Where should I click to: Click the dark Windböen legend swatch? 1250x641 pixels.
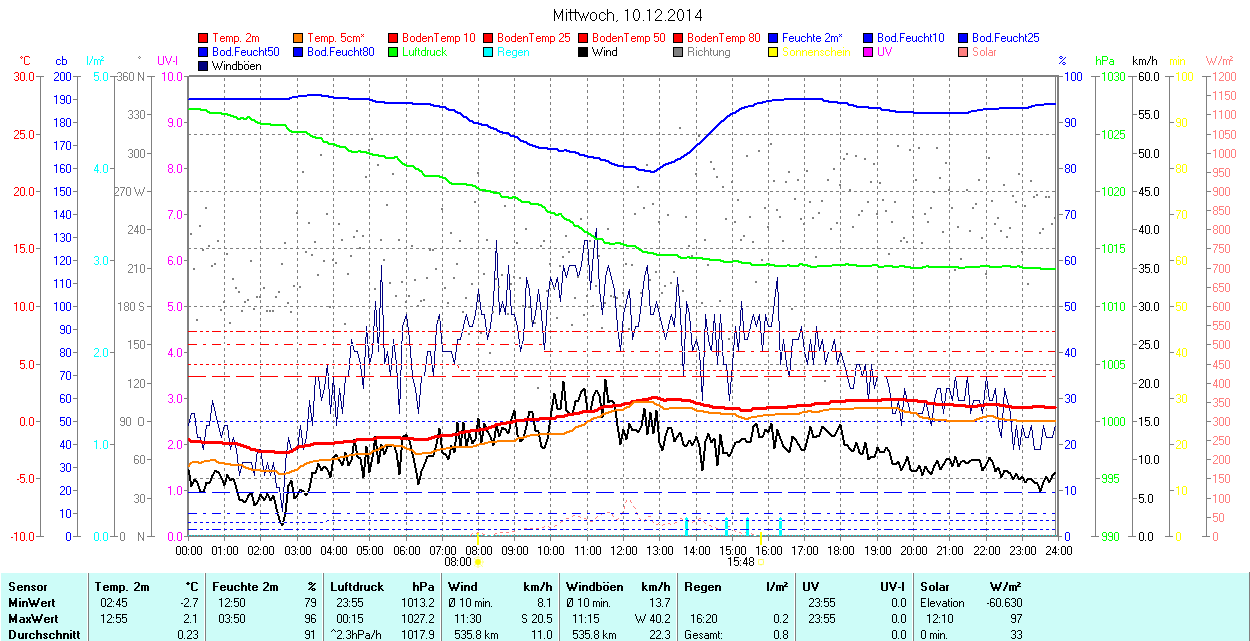pos(204,66)
